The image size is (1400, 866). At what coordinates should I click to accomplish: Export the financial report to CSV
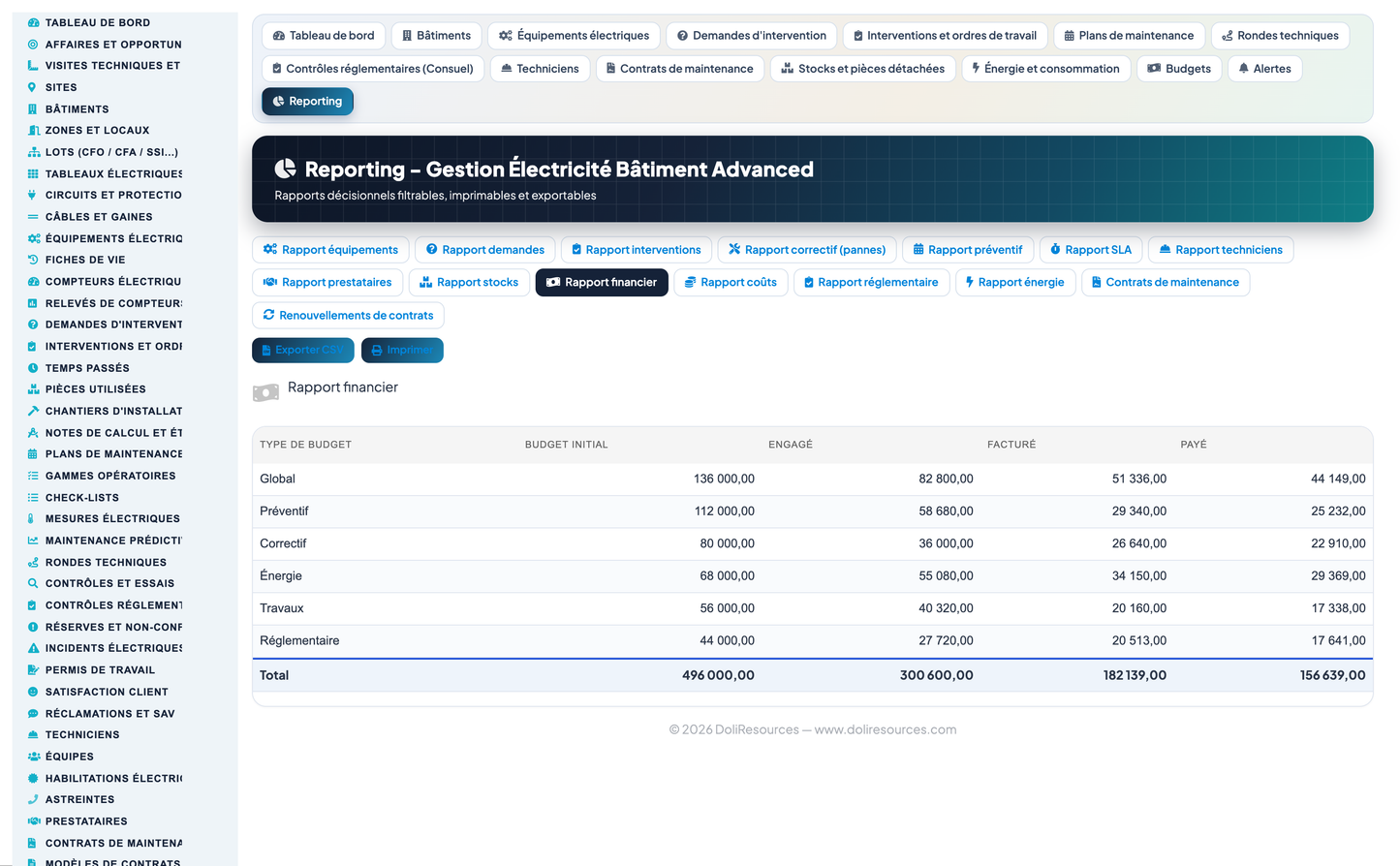303,350
